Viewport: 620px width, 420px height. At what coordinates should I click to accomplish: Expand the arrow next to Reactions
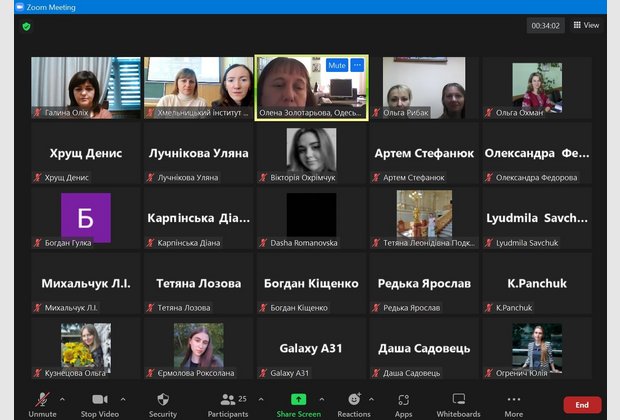(x=371, y=399)
